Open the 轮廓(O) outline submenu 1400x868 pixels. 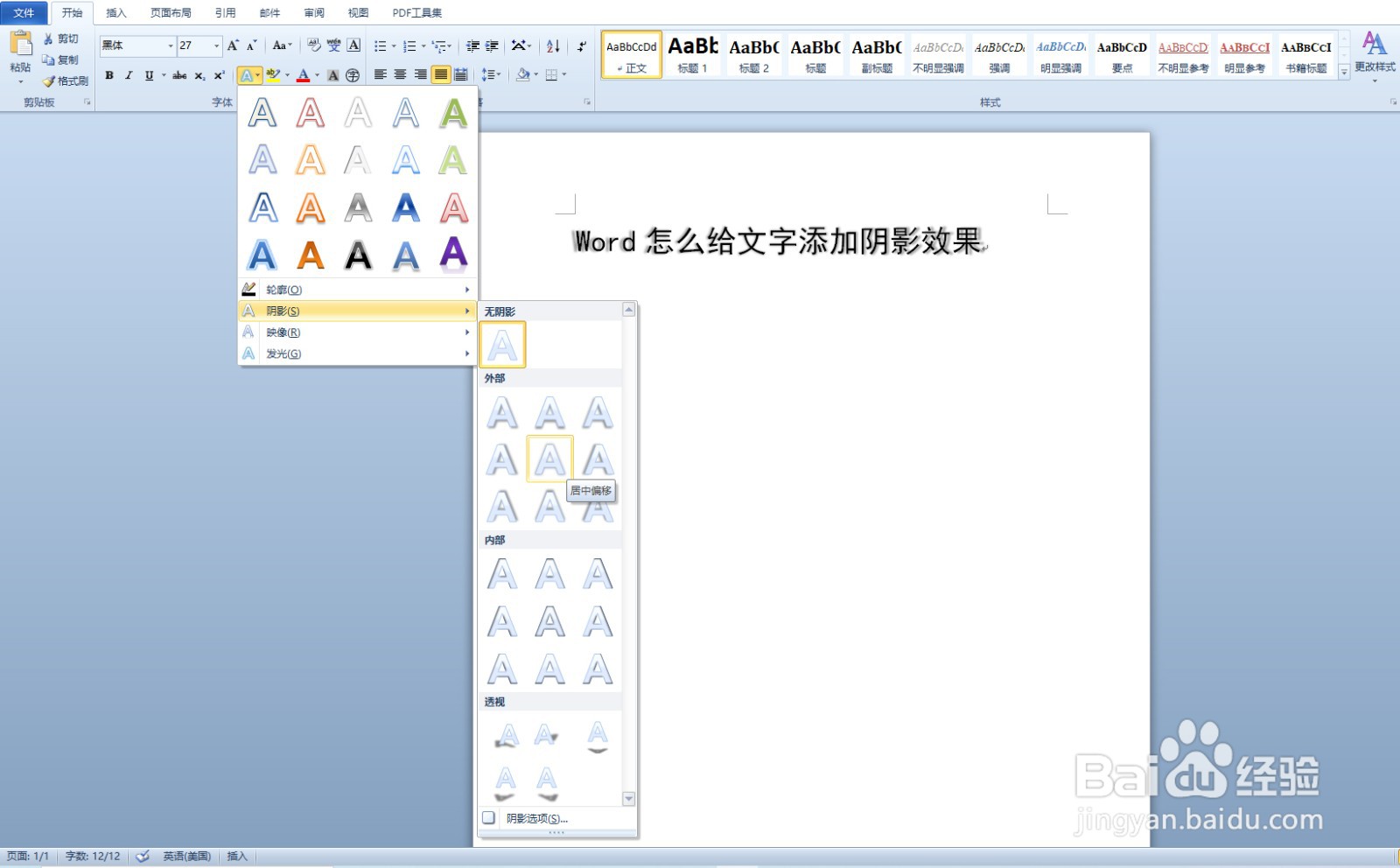tap(358, 290)
